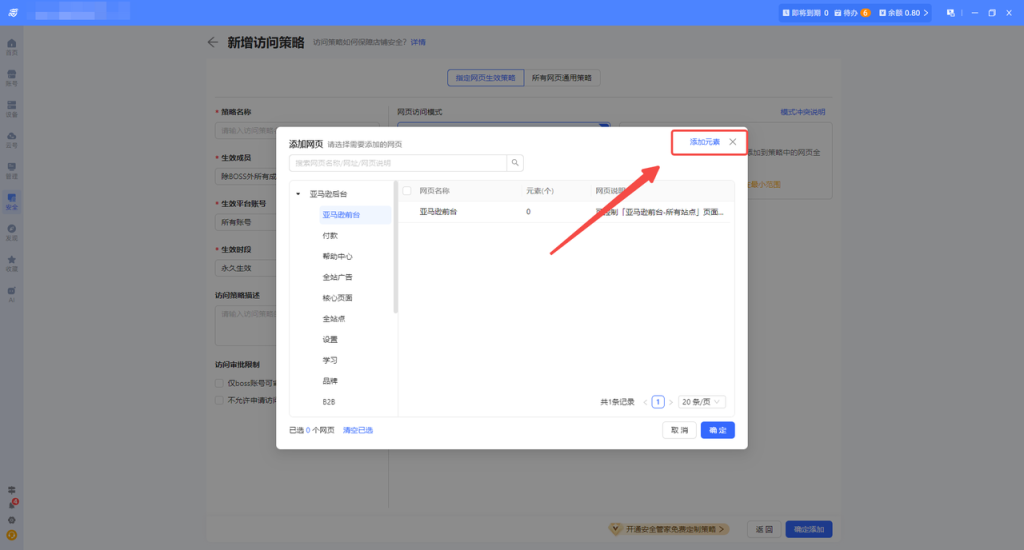Open the 待办 to-do icon in title bar
This screenshot has height=550, width=1024.
click(838, 13)
